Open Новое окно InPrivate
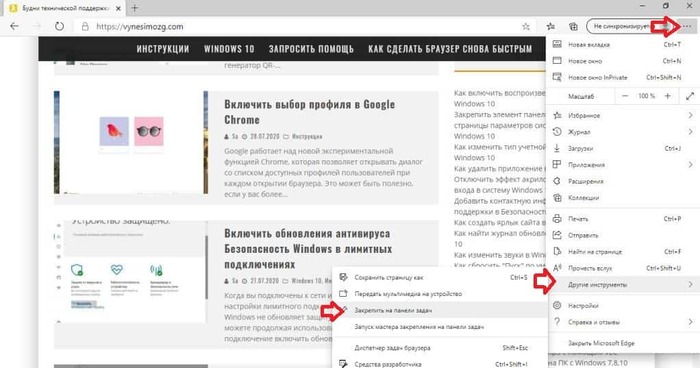This screenshot has width=700, height=368. [623, 77]
